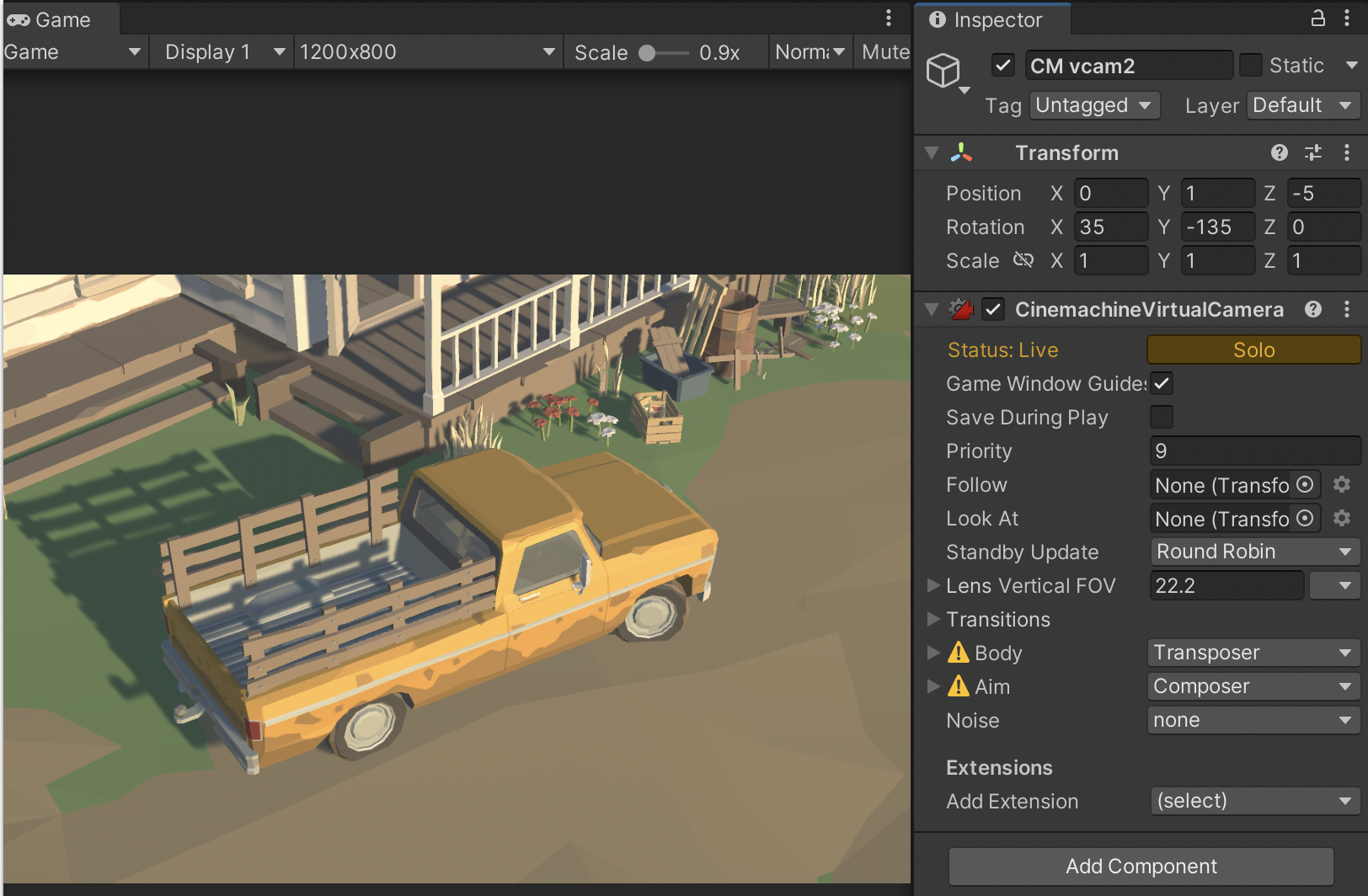Click the Priority field showing 9
This screenshot has width=1368, height=896.
click(x=1255, y=451)
